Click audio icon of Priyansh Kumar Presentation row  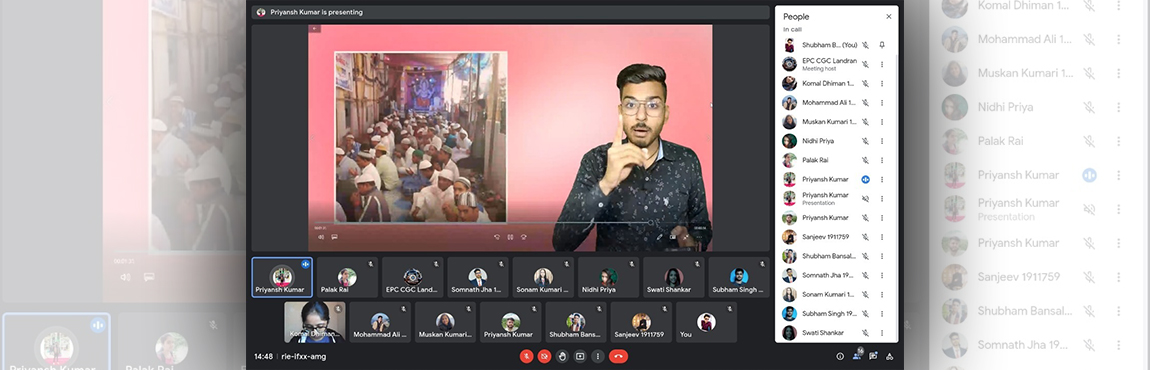[865, 198]
